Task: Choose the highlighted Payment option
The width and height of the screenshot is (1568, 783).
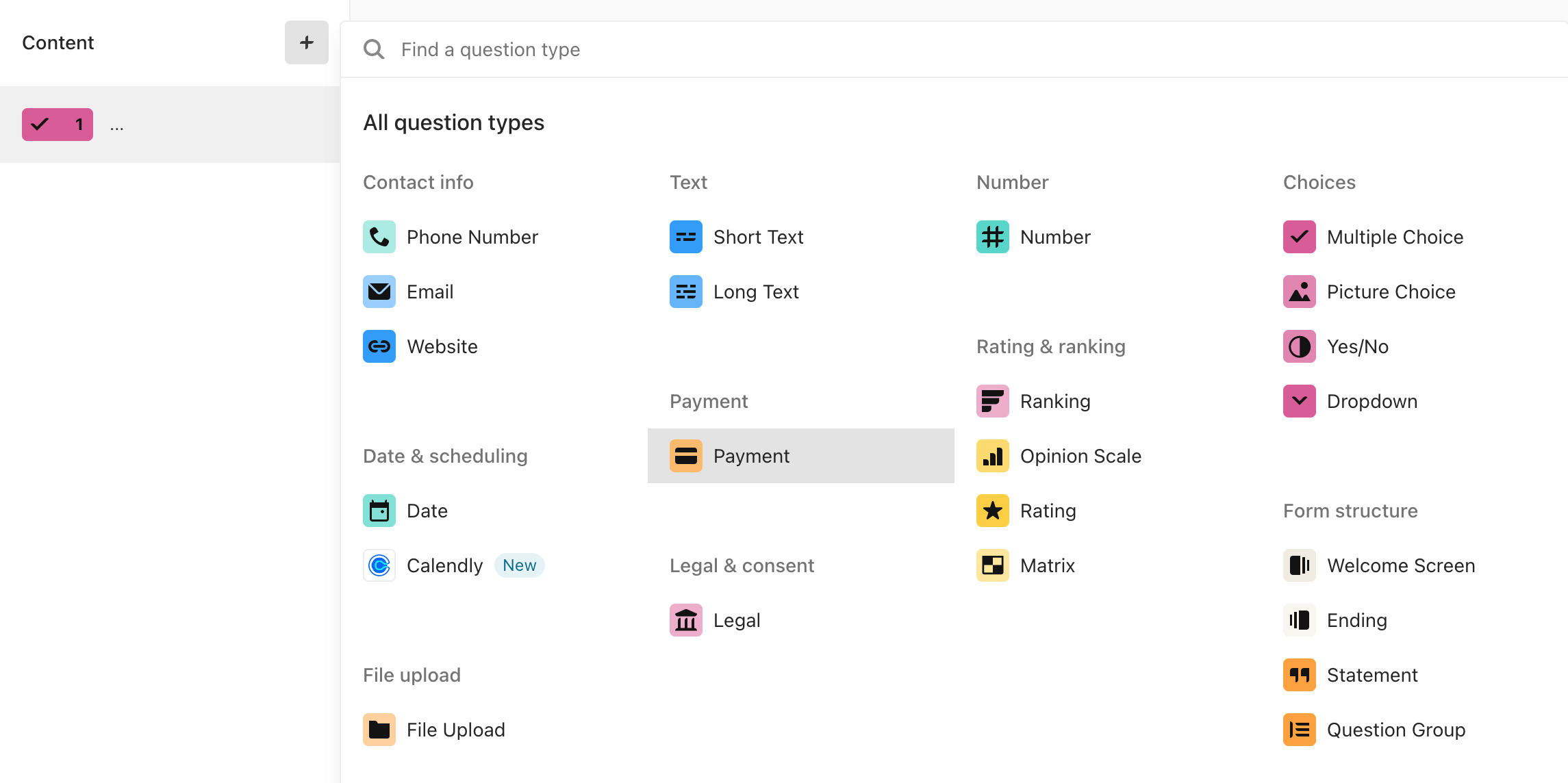Action: pyautogui.click(x=801, y=456)
